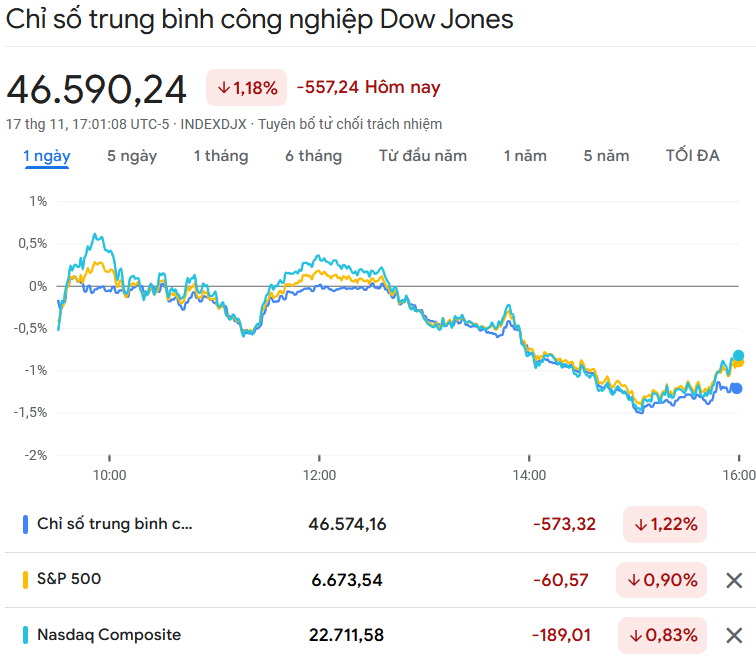Show the "1 tháng" chart range

[221, 156]
